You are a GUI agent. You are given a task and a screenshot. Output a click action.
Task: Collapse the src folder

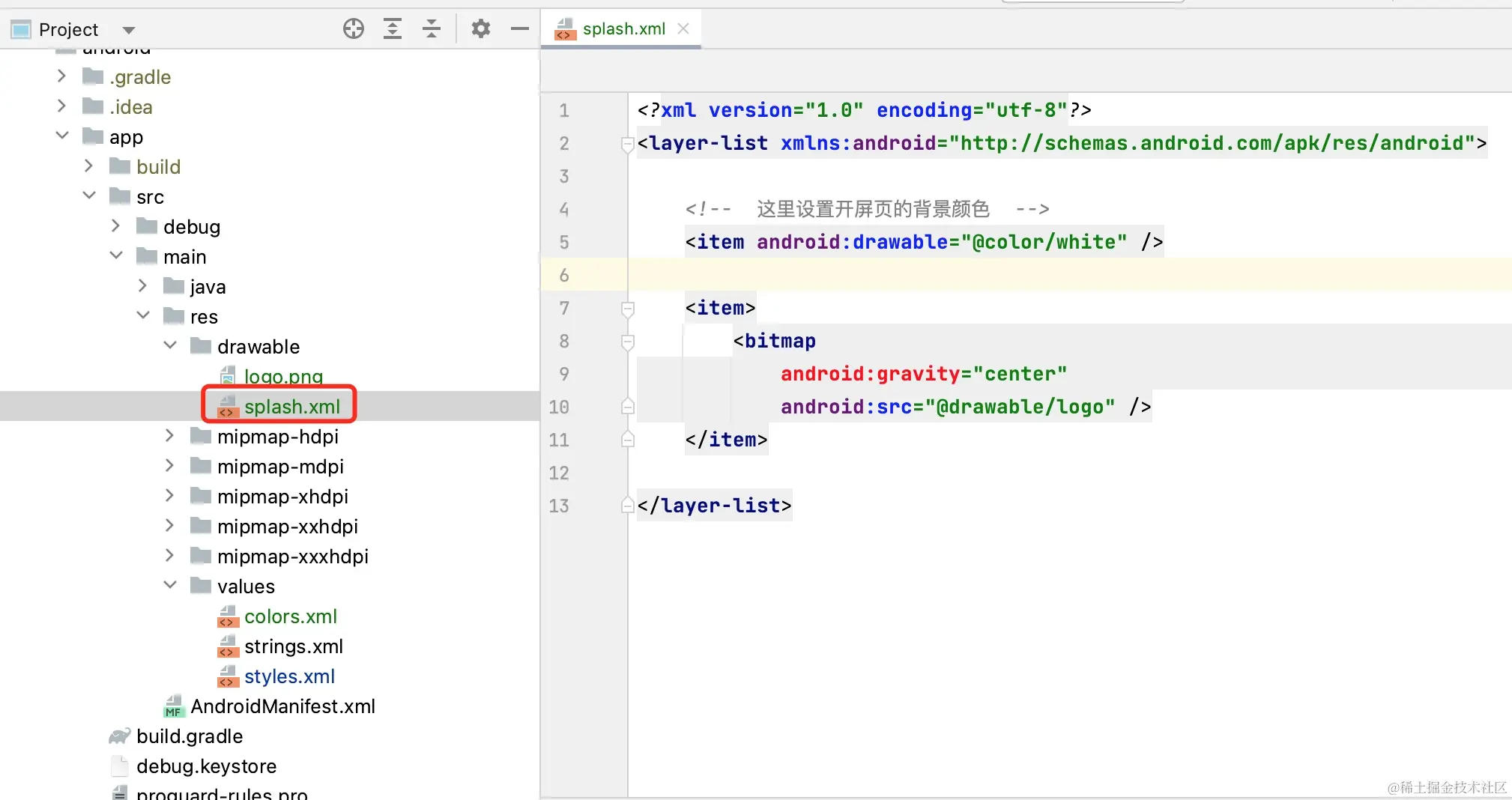[x=89, y=196]
